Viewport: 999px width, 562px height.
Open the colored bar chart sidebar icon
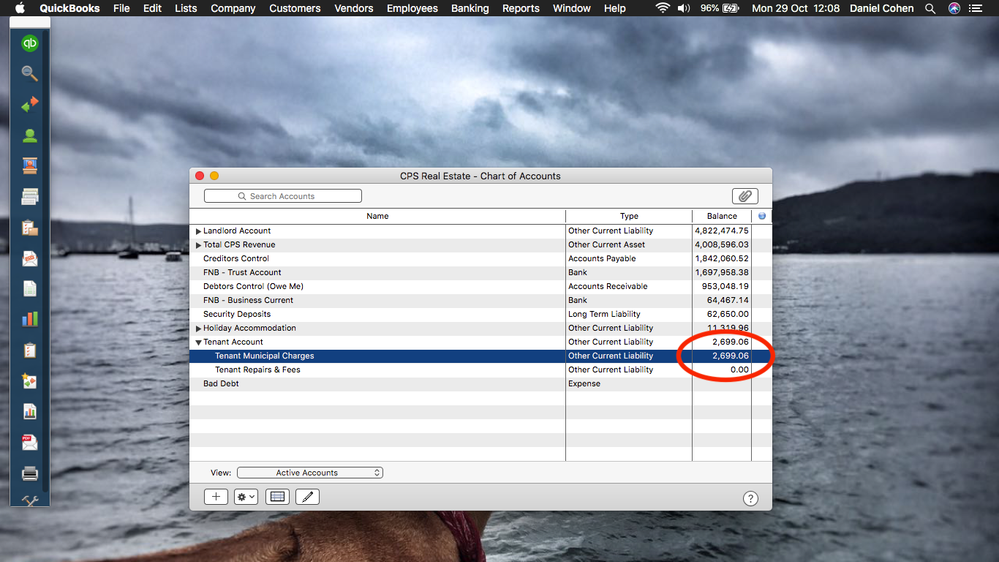(29, 319)
